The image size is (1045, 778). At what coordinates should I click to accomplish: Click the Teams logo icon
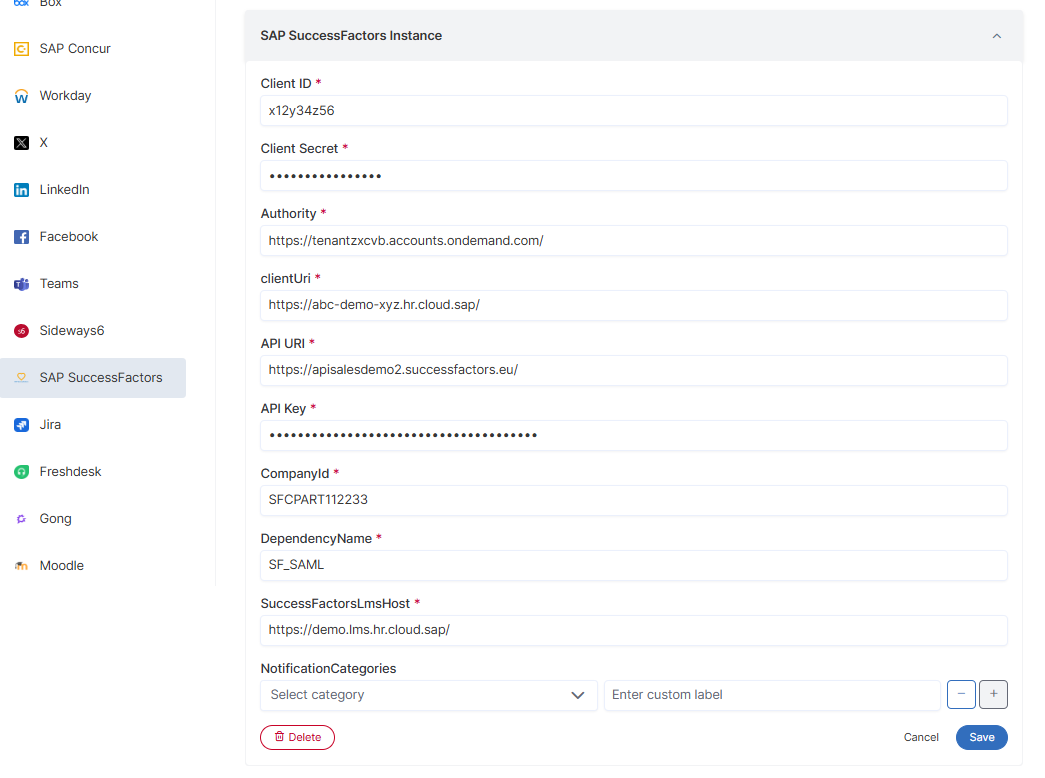(21, 284)
